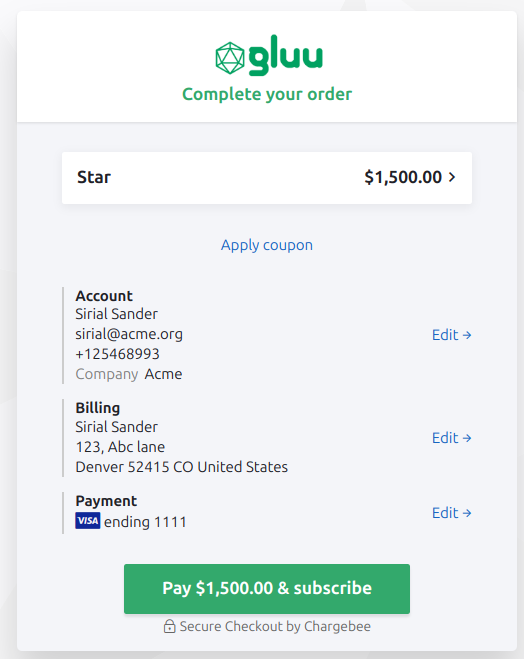Select the sirial@acme.org email text
524x659 pixels.
tap(129, 334)
